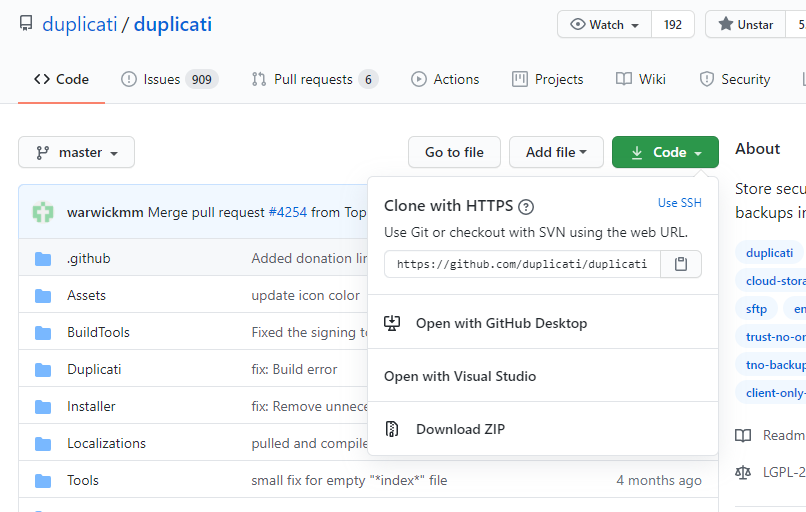The height and width of the screenshot is (512, 806).
Task: Choose Open with Visual Studio
Action: pyautogui.click(x=543, y=376)
